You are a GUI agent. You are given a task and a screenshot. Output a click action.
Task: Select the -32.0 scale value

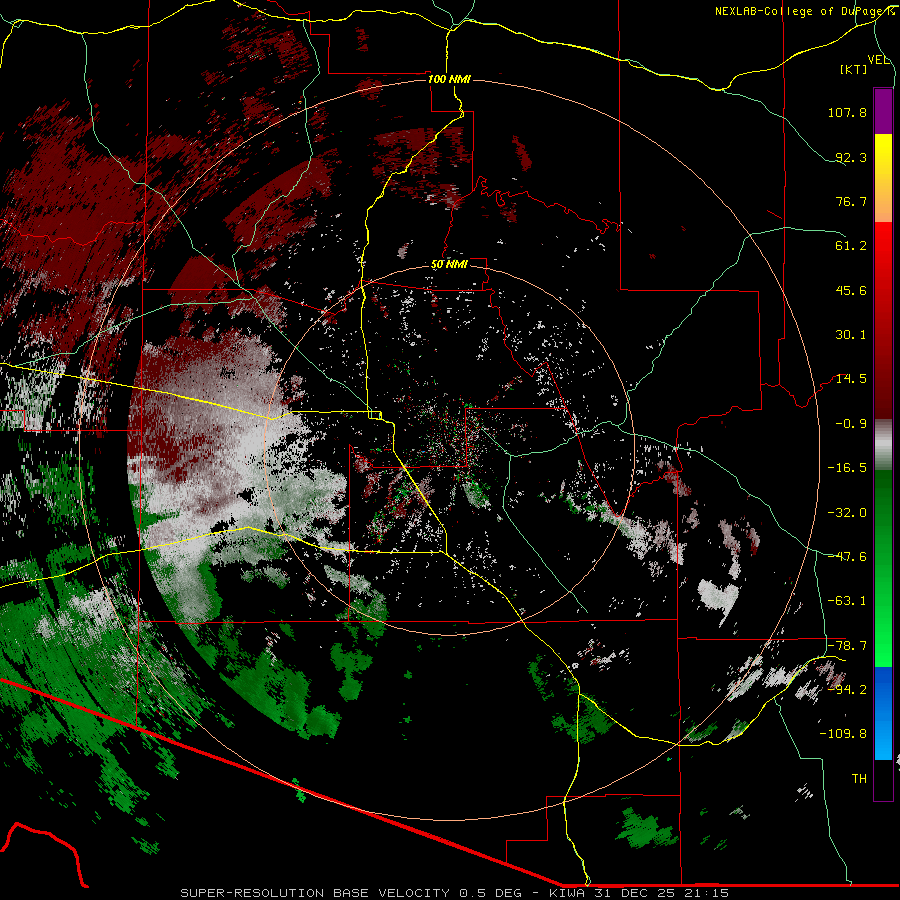[847, 513]
